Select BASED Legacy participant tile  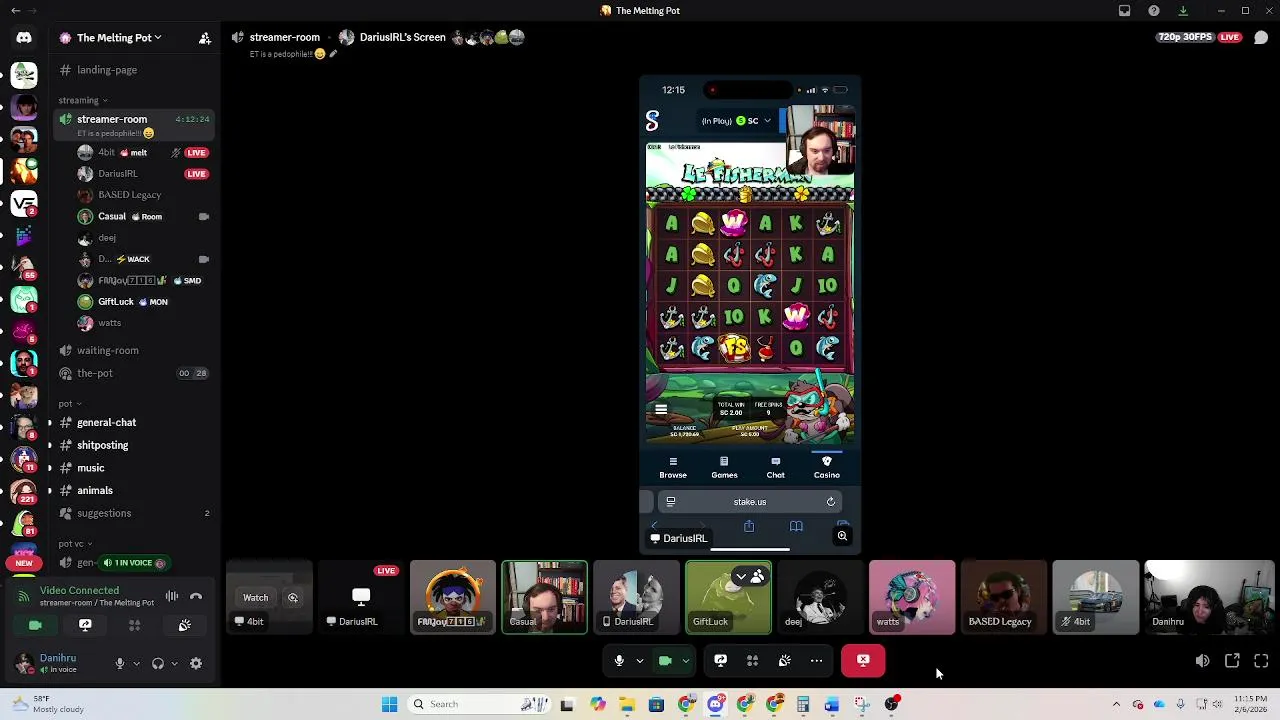1004,598
